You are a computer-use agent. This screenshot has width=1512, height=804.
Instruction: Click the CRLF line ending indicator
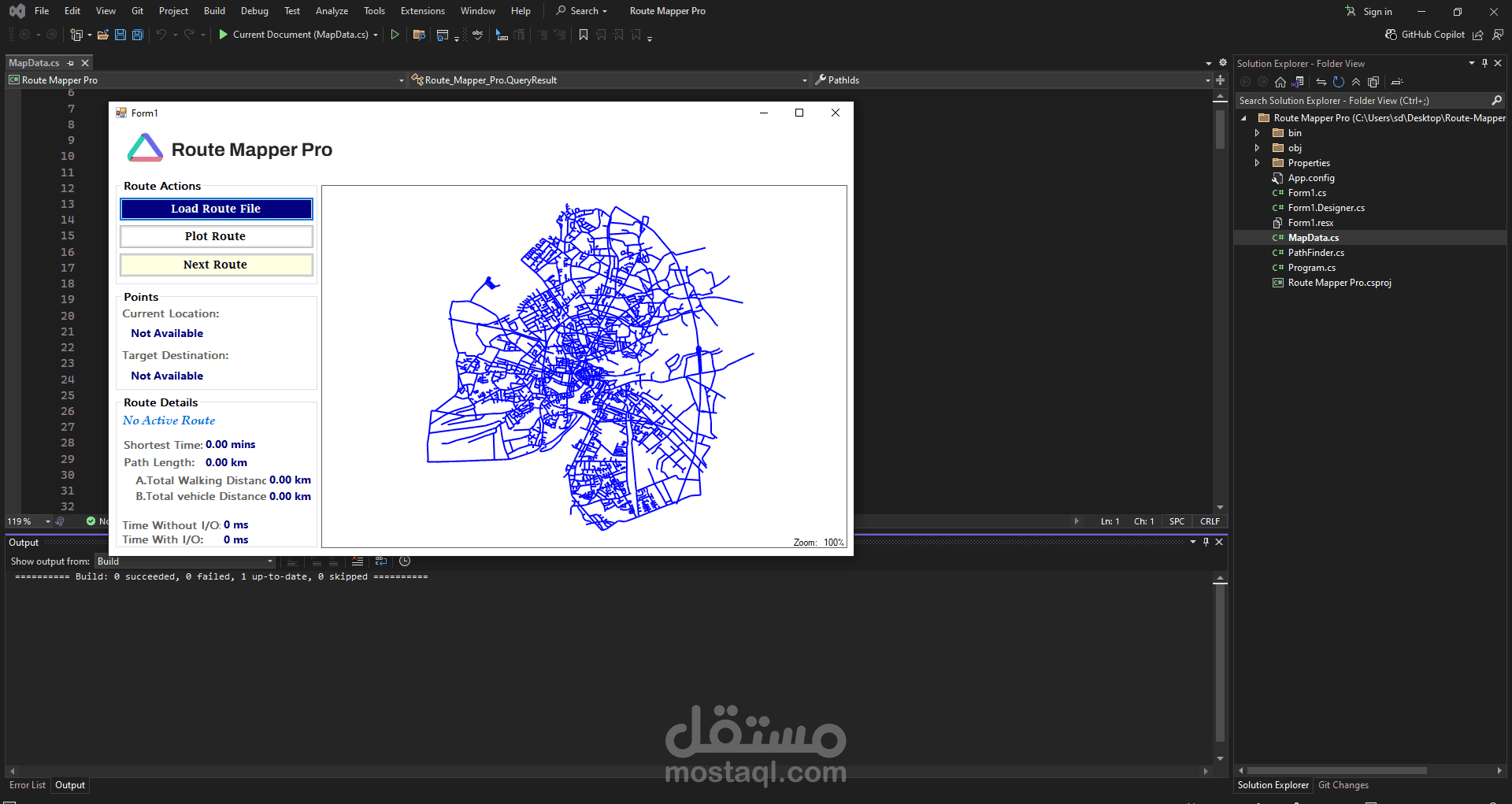coord(1210,521)
